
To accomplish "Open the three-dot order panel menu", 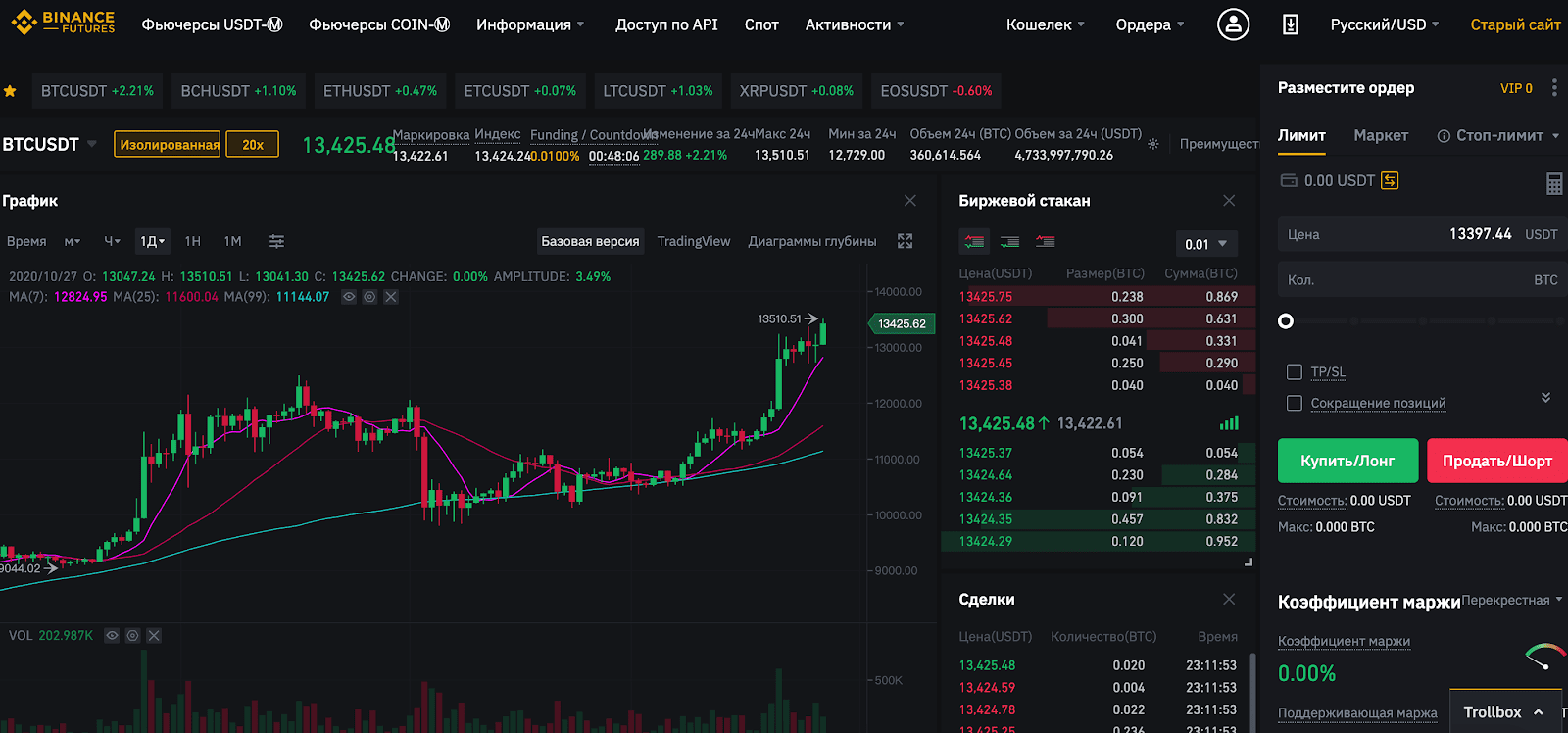I will (1554, 88).
